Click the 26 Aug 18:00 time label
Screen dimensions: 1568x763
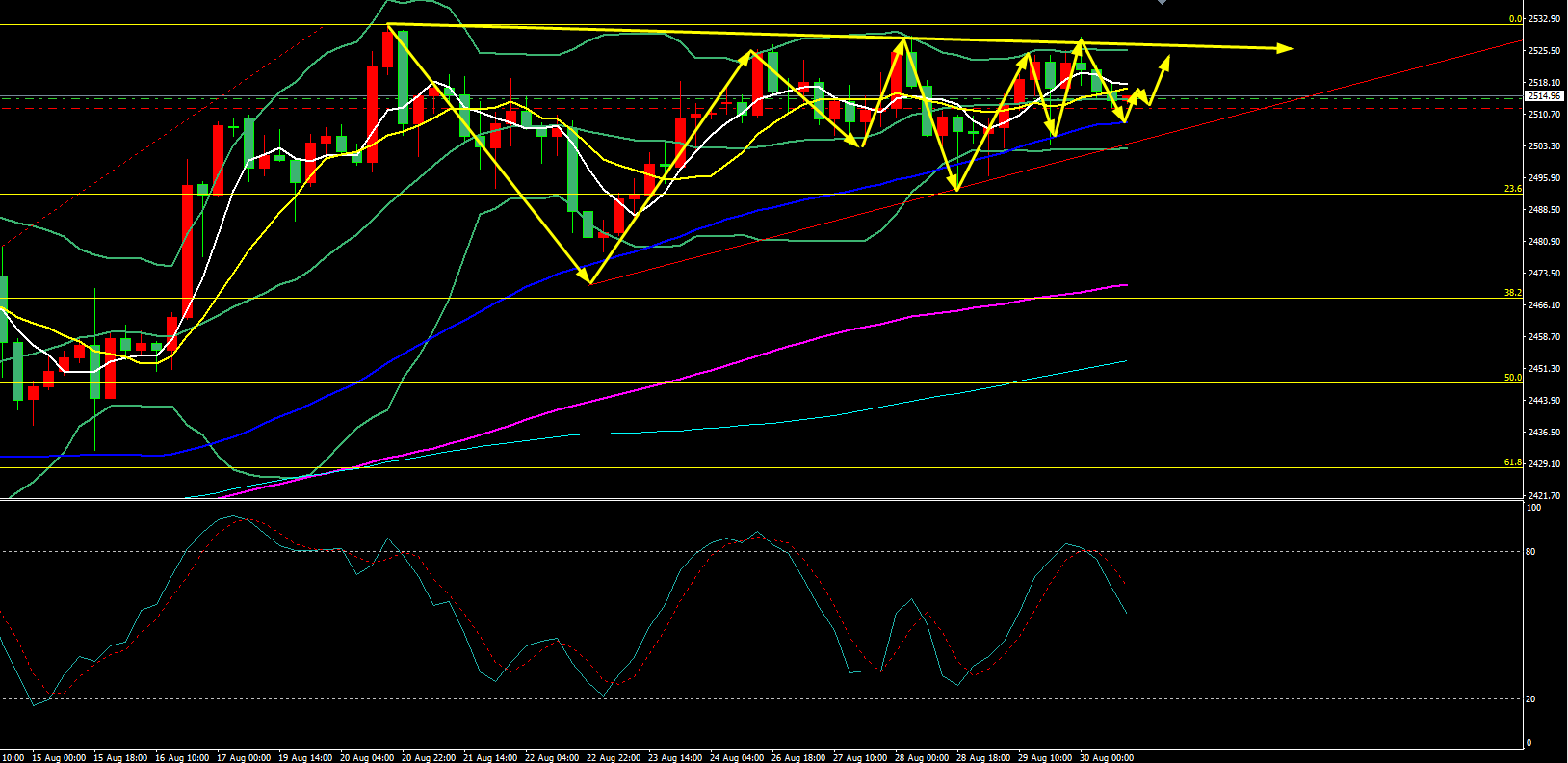[x=798, y=758]
